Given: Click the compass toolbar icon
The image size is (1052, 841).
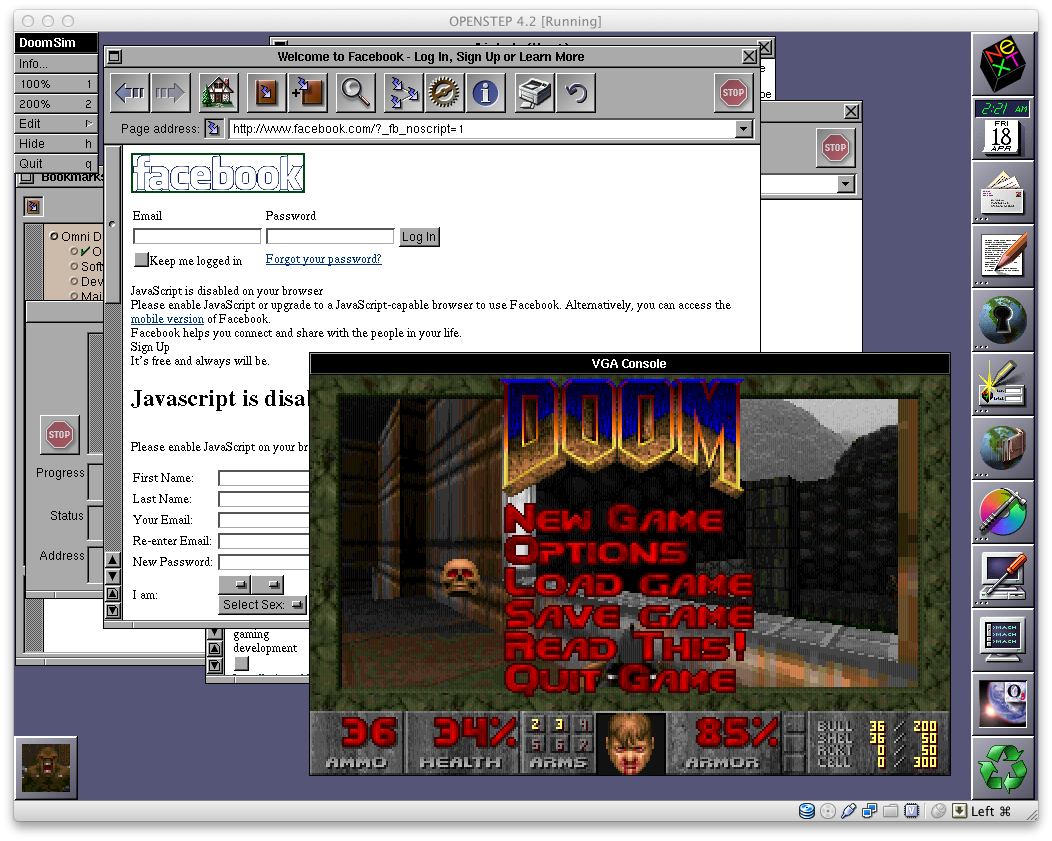Looking at the screenshot, I should [444, 93].
